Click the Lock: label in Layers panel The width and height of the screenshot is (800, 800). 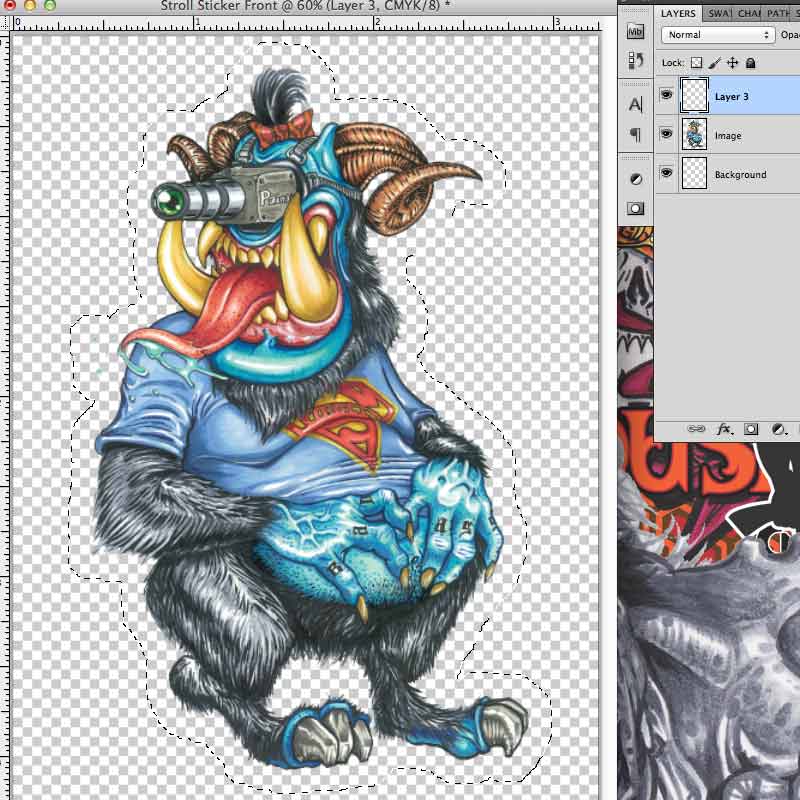pyautogui.click(x=672, y=63)
